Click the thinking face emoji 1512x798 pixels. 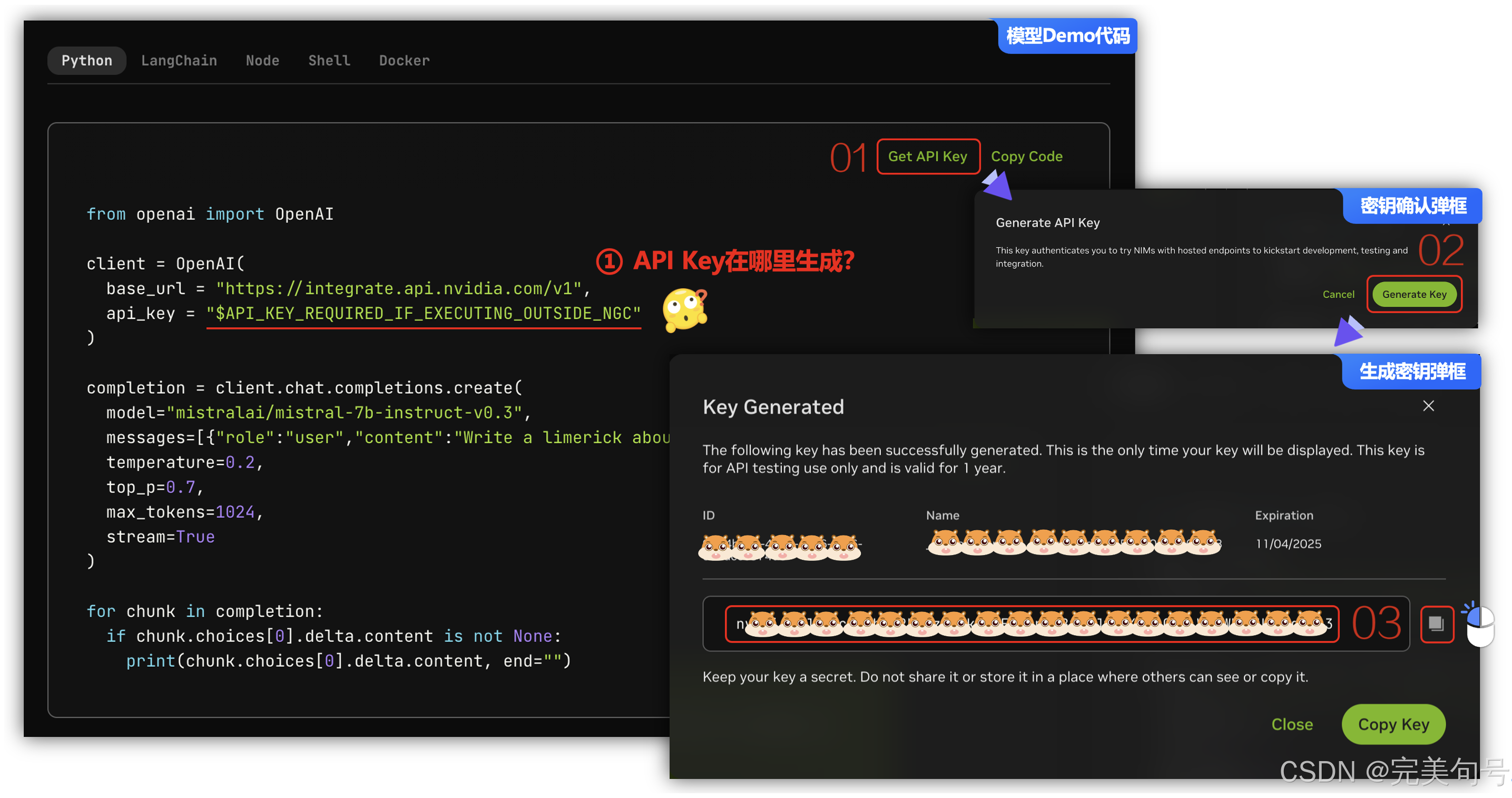[684, 309]
